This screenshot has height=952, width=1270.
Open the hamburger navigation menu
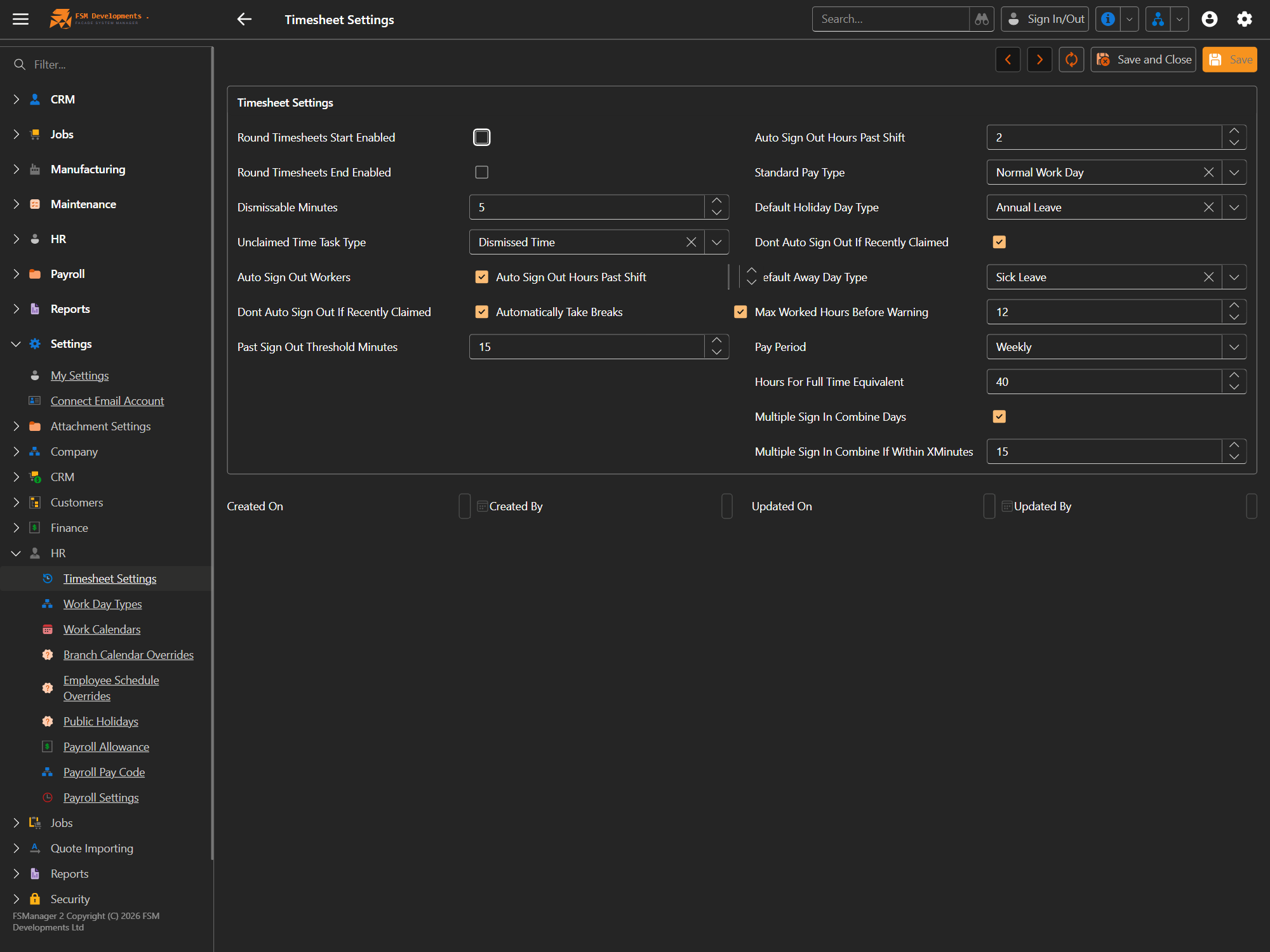pyautogui.click(x=20, y=19)
